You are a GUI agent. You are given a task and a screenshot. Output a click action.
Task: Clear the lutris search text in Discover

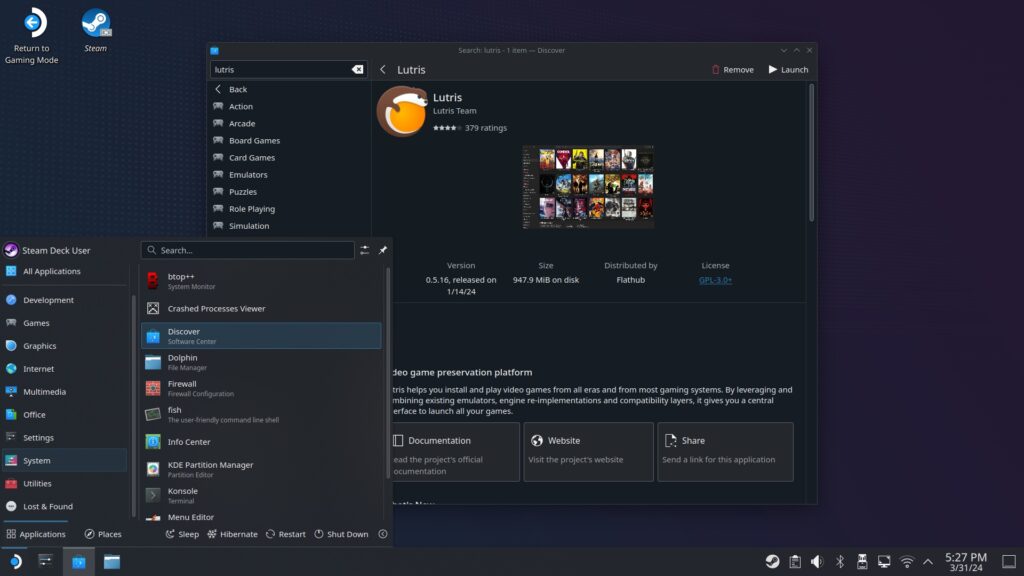tap(357, 69)
